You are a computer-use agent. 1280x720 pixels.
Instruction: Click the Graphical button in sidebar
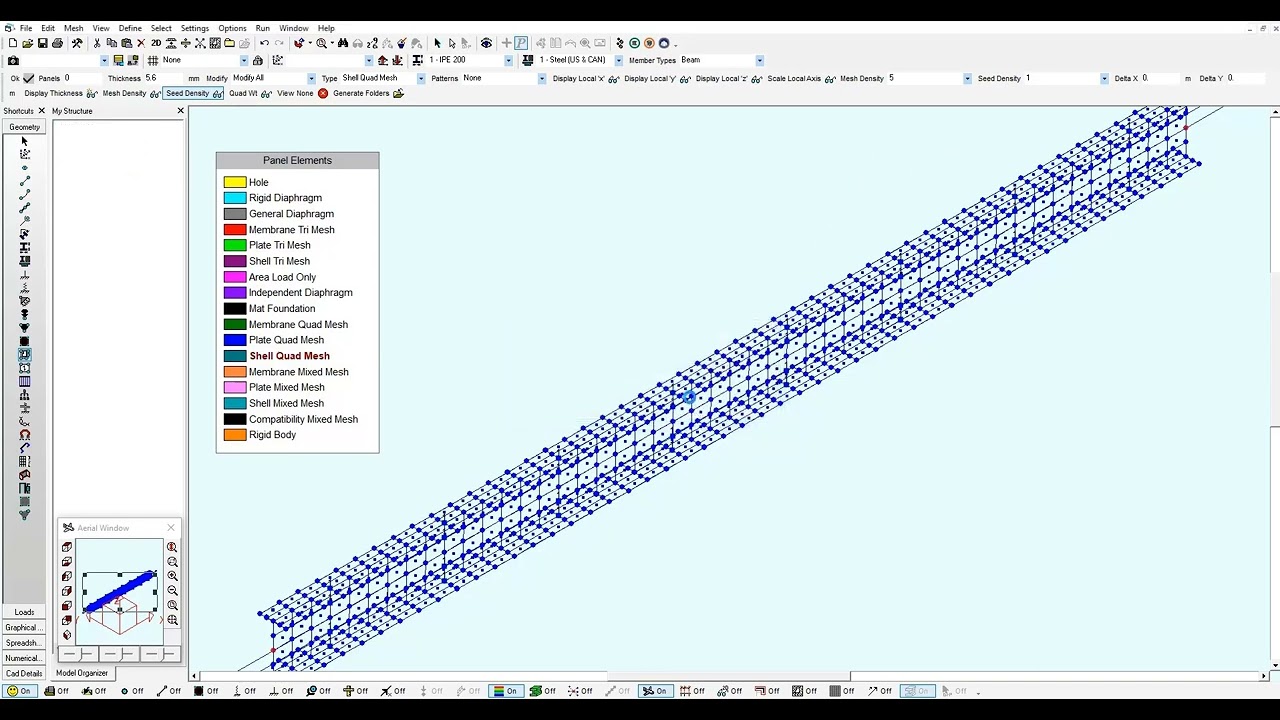(24, 628)
